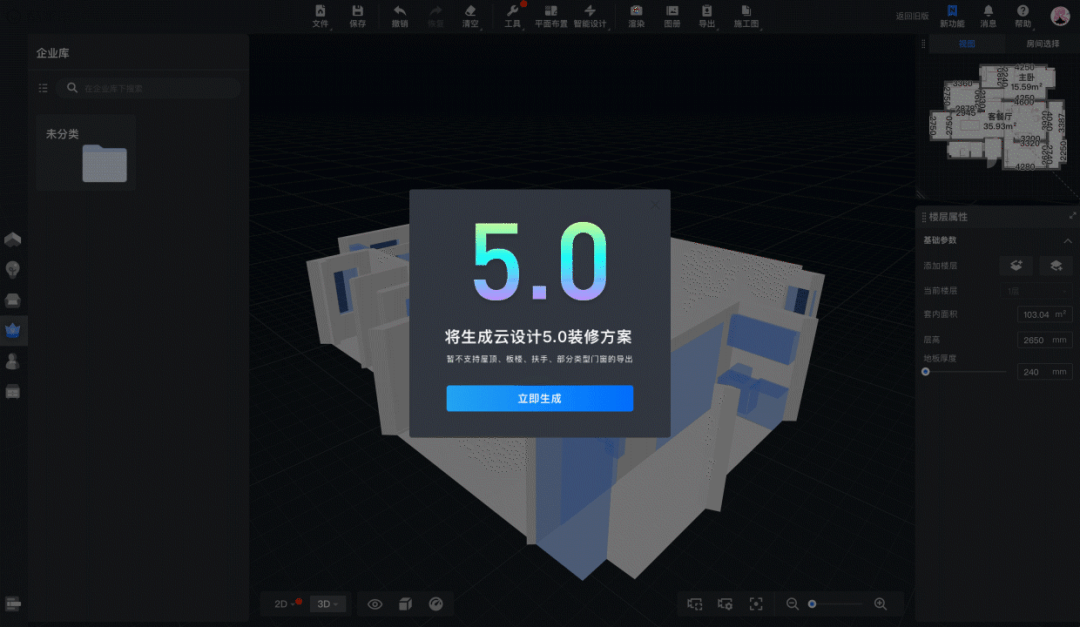Click the 地板厚度 slider handle
The height and width of the screenshot is (627, 1080).
[926, 371]
